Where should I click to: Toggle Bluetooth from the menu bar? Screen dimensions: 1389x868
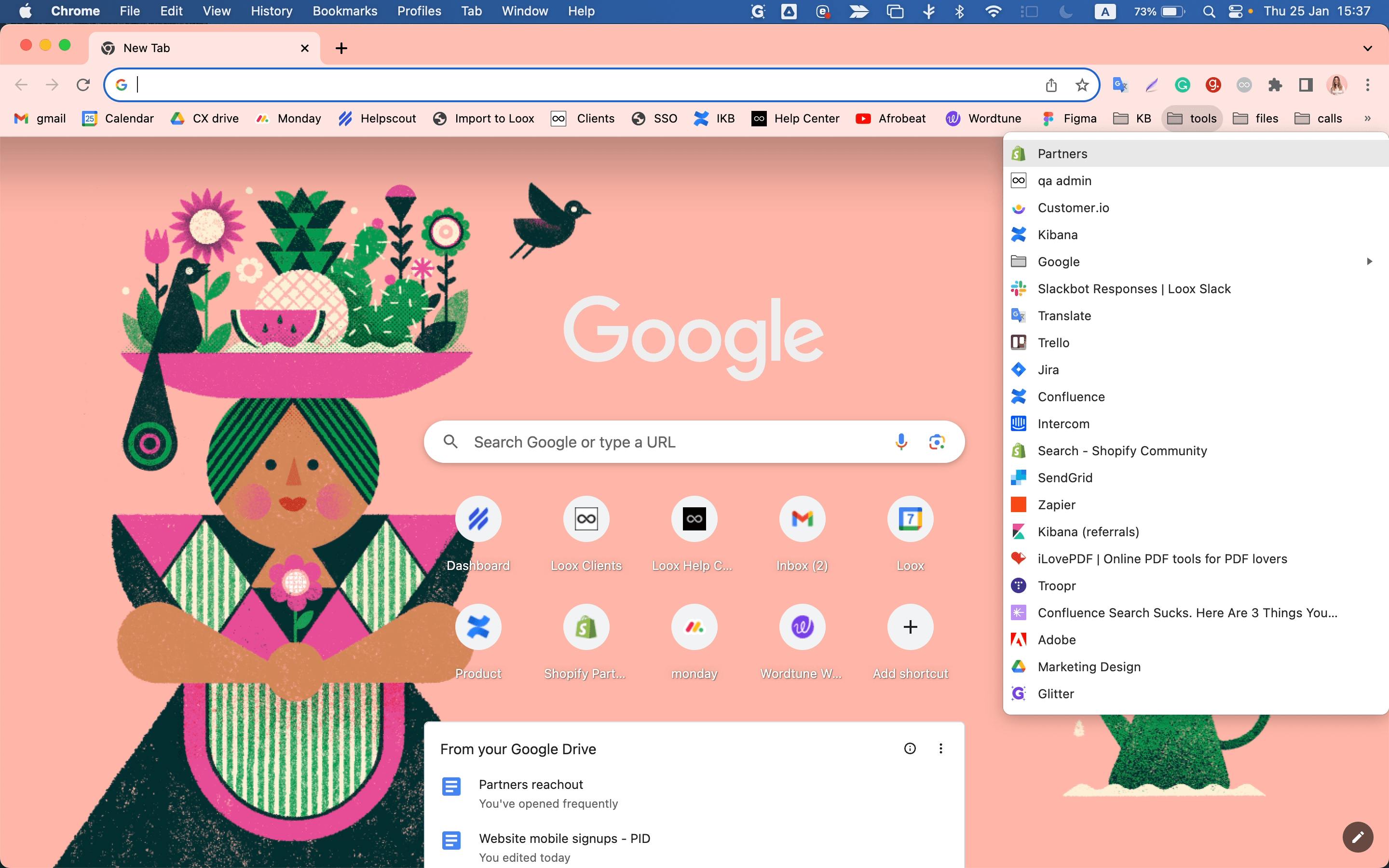pos(959,12)
